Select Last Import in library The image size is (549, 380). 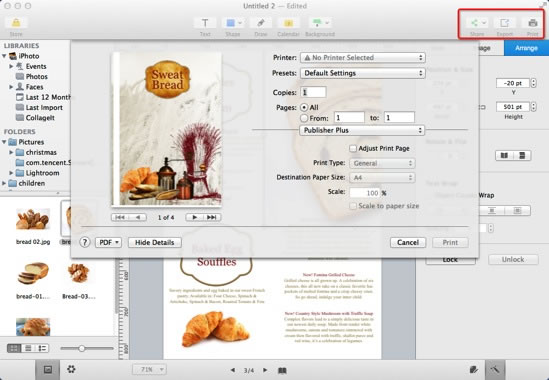pyautogui.click(x=44, y=108)
